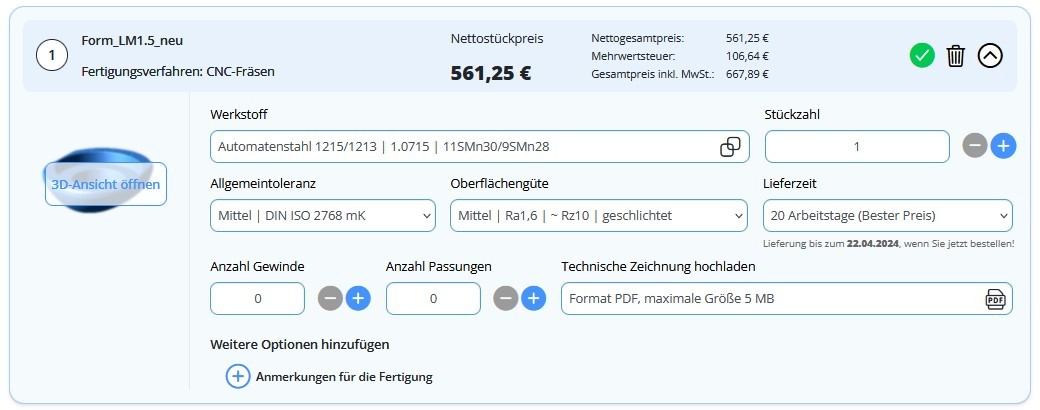Add a thread with Anzahl Gewinde plus
The height and width of the screenshot is (410, 1040).
coord(358,298)
